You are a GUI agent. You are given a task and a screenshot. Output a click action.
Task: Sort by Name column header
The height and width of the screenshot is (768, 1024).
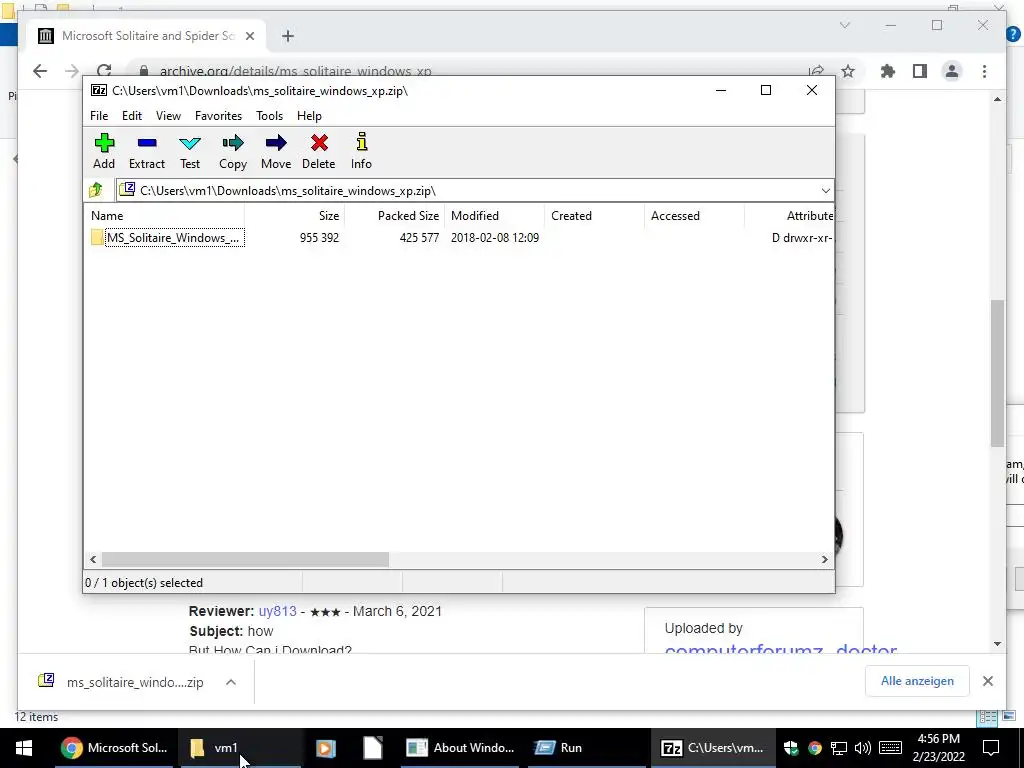(164, 216)
